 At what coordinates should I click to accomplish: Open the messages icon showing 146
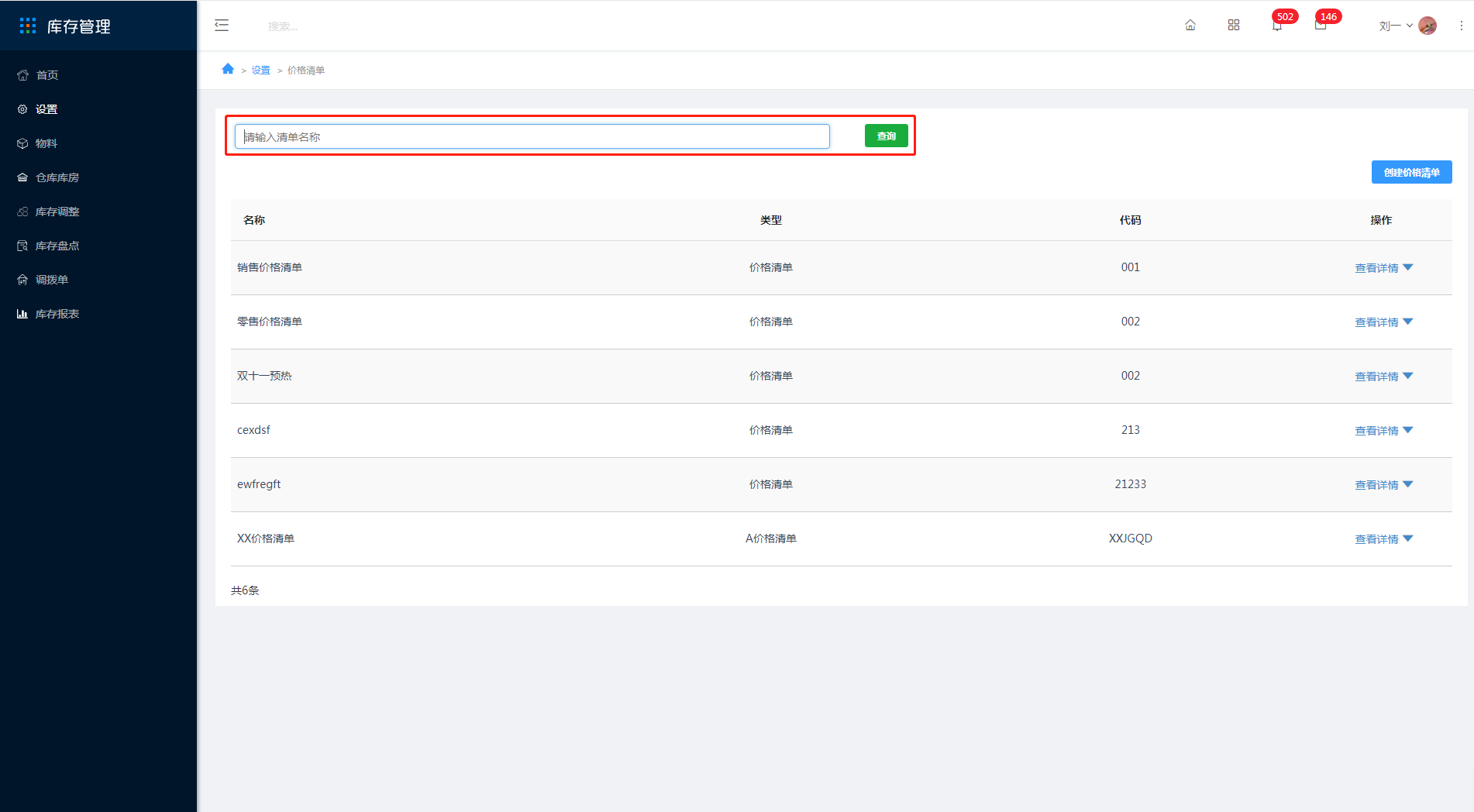point(1321,26)
